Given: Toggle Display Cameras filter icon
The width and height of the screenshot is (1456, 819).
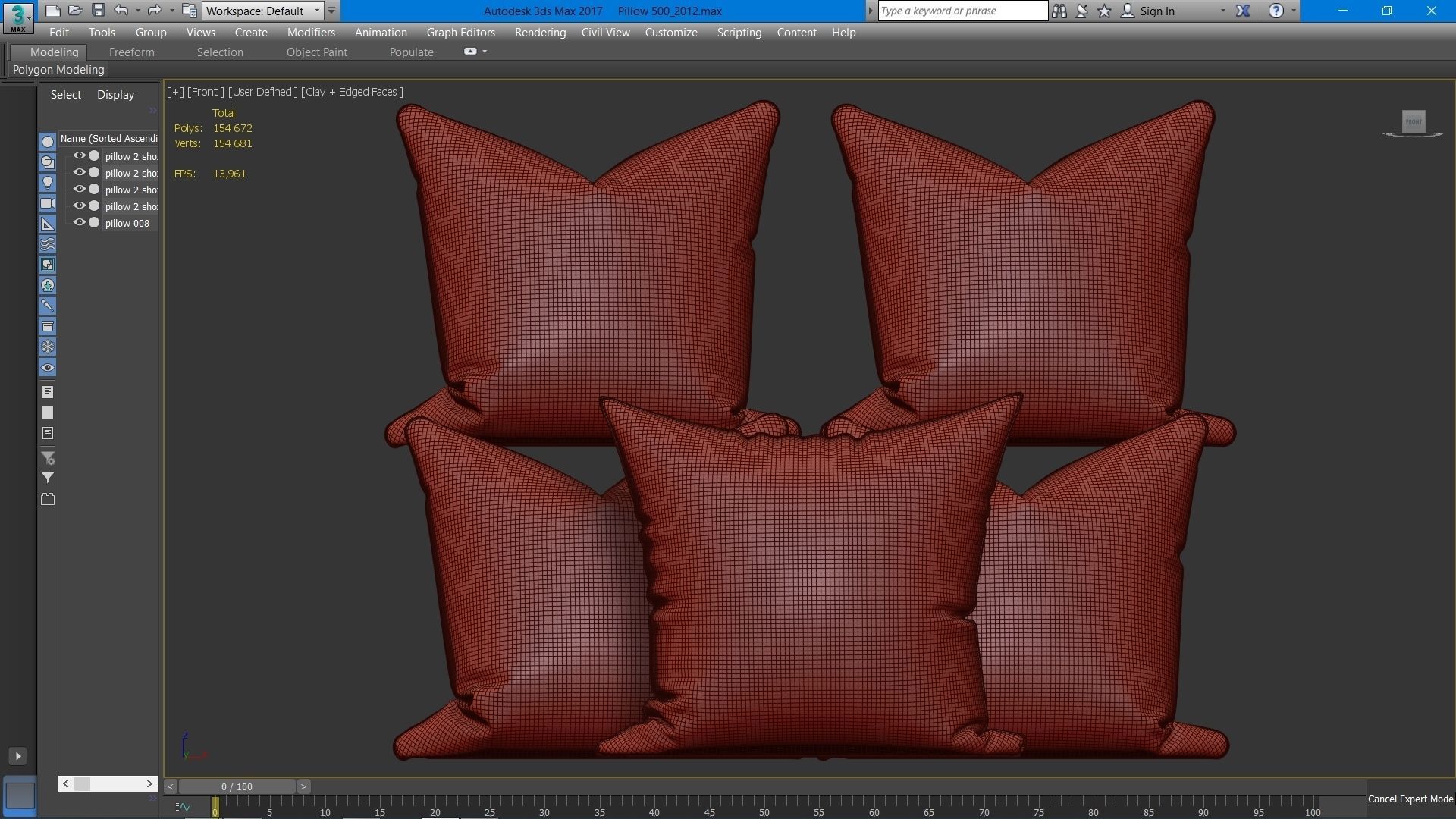Looking at the screenshot, I should pos(48,203).
